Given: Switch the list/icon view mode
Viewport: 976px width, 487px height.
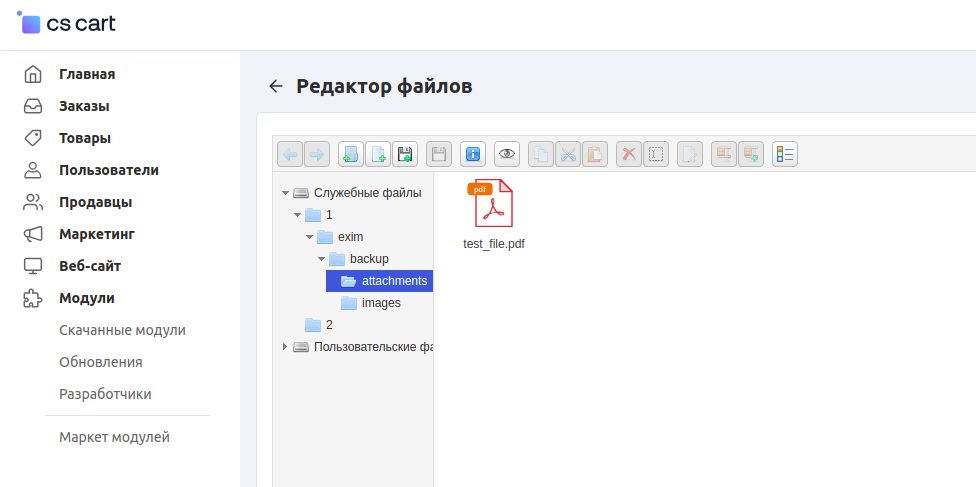Looking at the screenshot, I should 785,154.
